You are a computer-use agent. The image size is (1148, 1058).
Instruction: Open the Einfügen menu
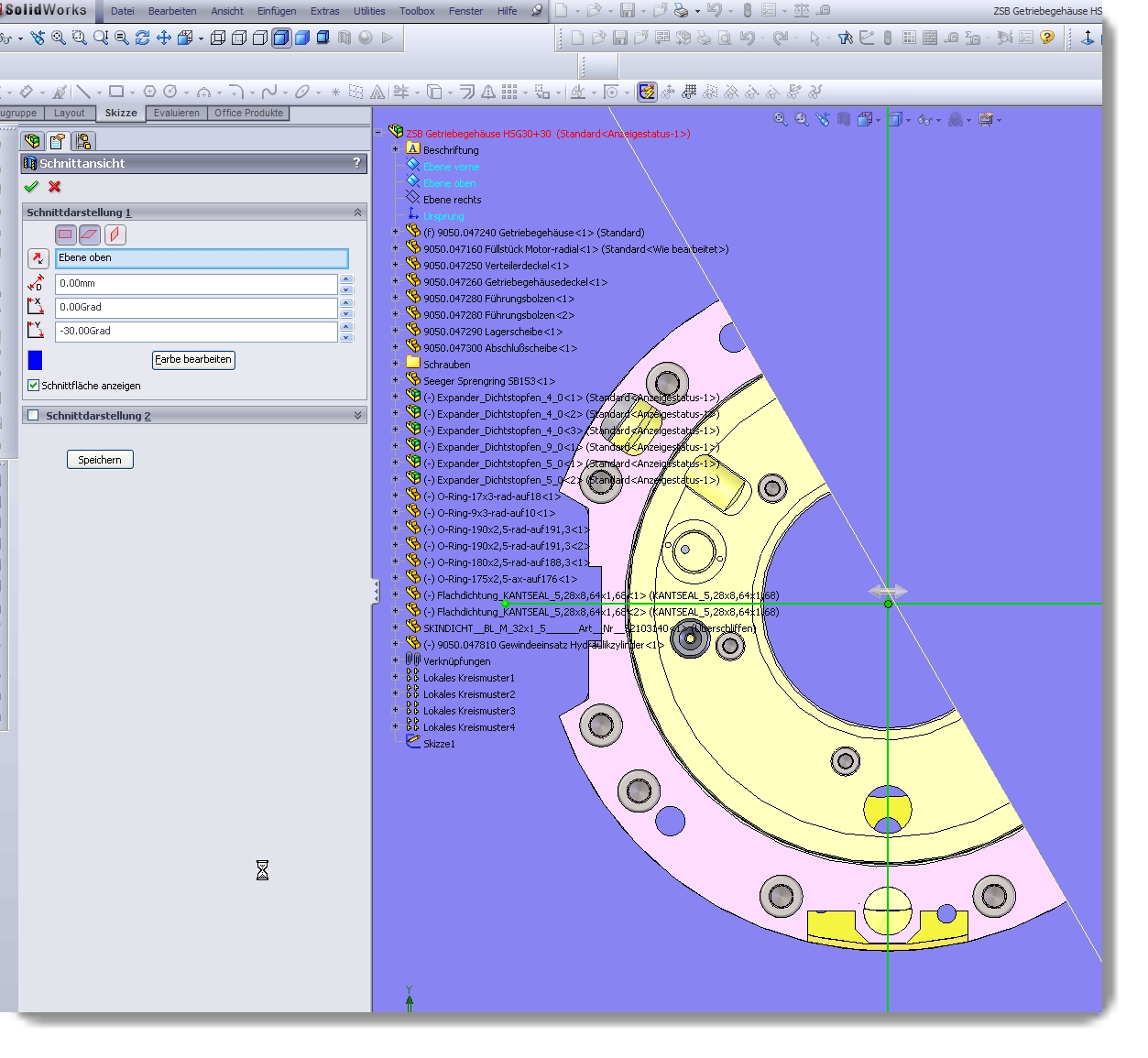276,11
